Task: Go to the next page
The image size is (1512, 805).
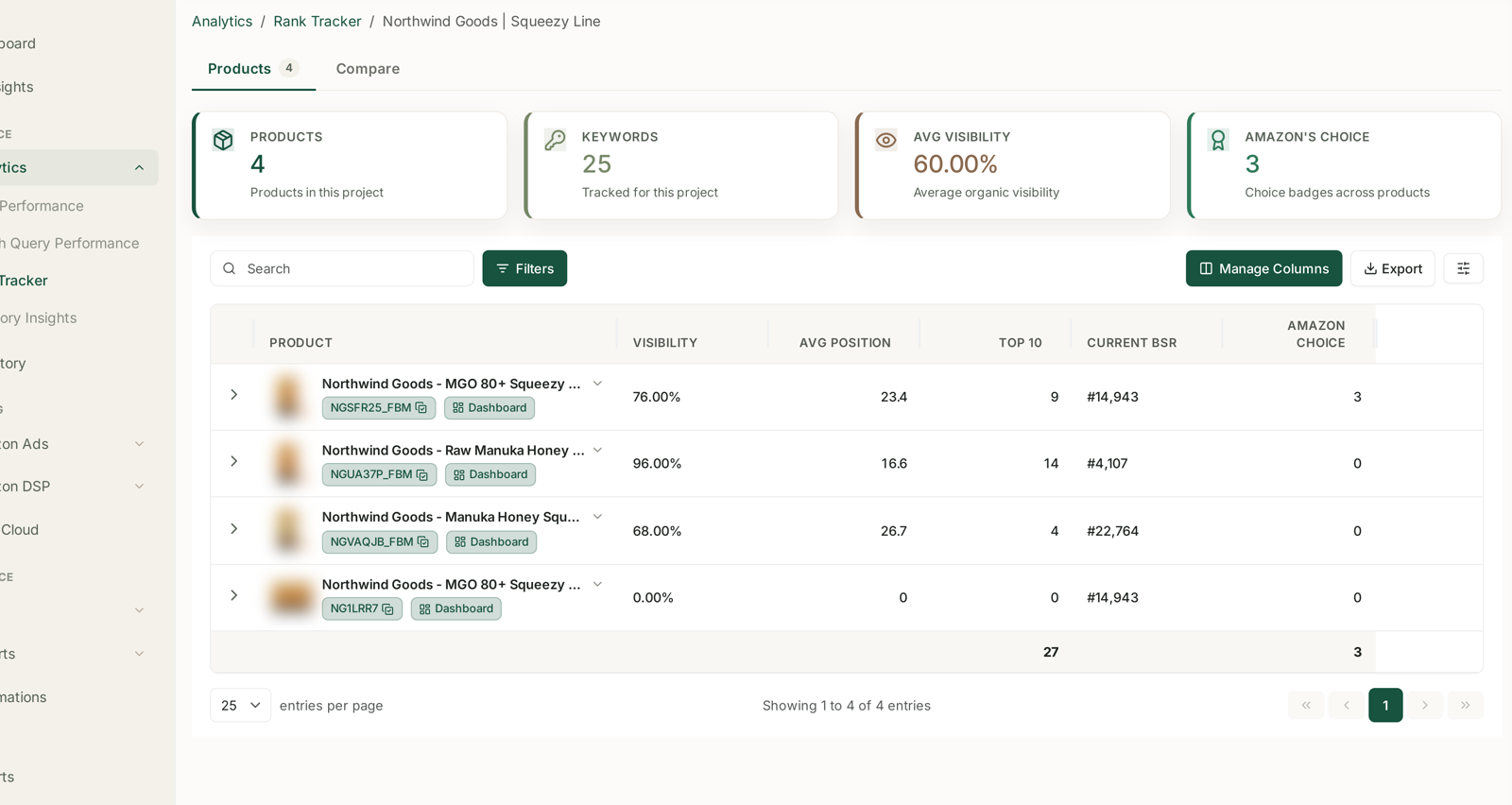Action: [x=1425, y=705]
